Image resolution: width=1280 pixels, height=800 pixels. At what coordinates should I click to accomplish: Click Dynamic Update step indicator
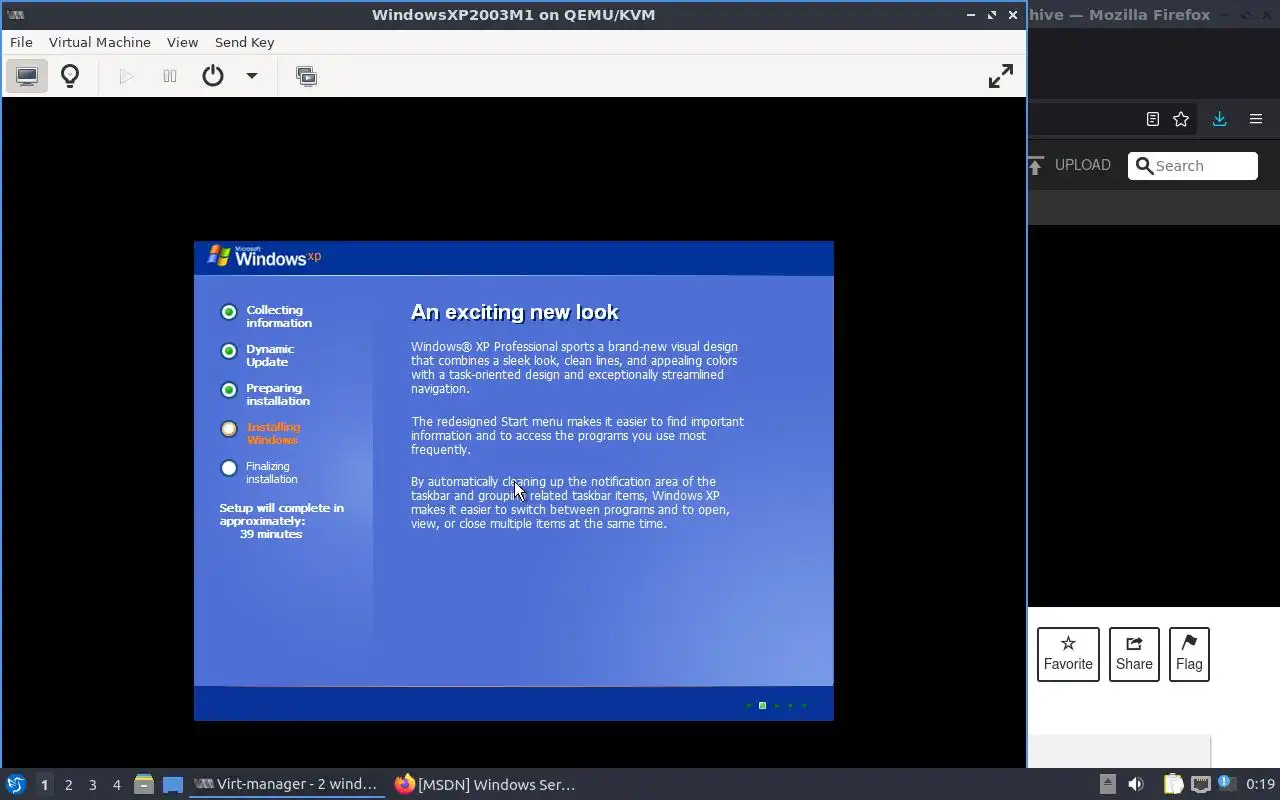click(x=229, y=351)
